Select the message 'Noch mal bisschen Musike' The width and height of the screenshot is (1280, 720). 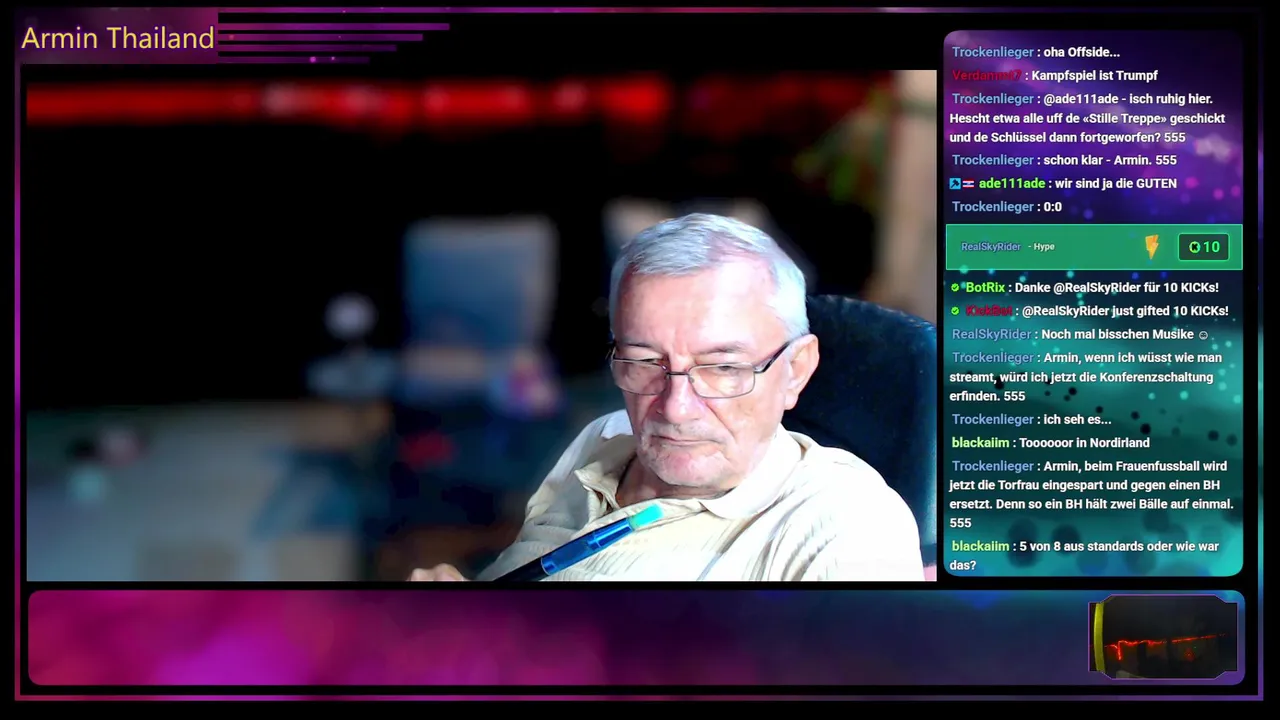coord(1117,335)
